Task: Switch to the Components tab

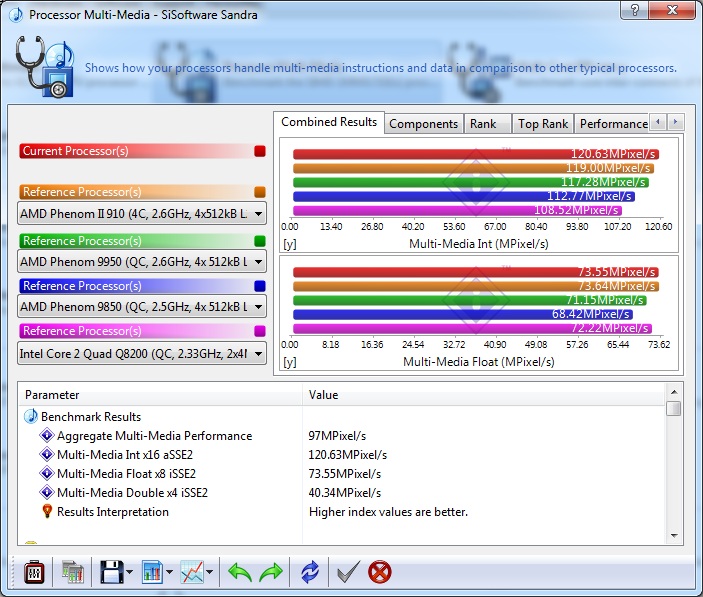Action: tap(423, 124)
